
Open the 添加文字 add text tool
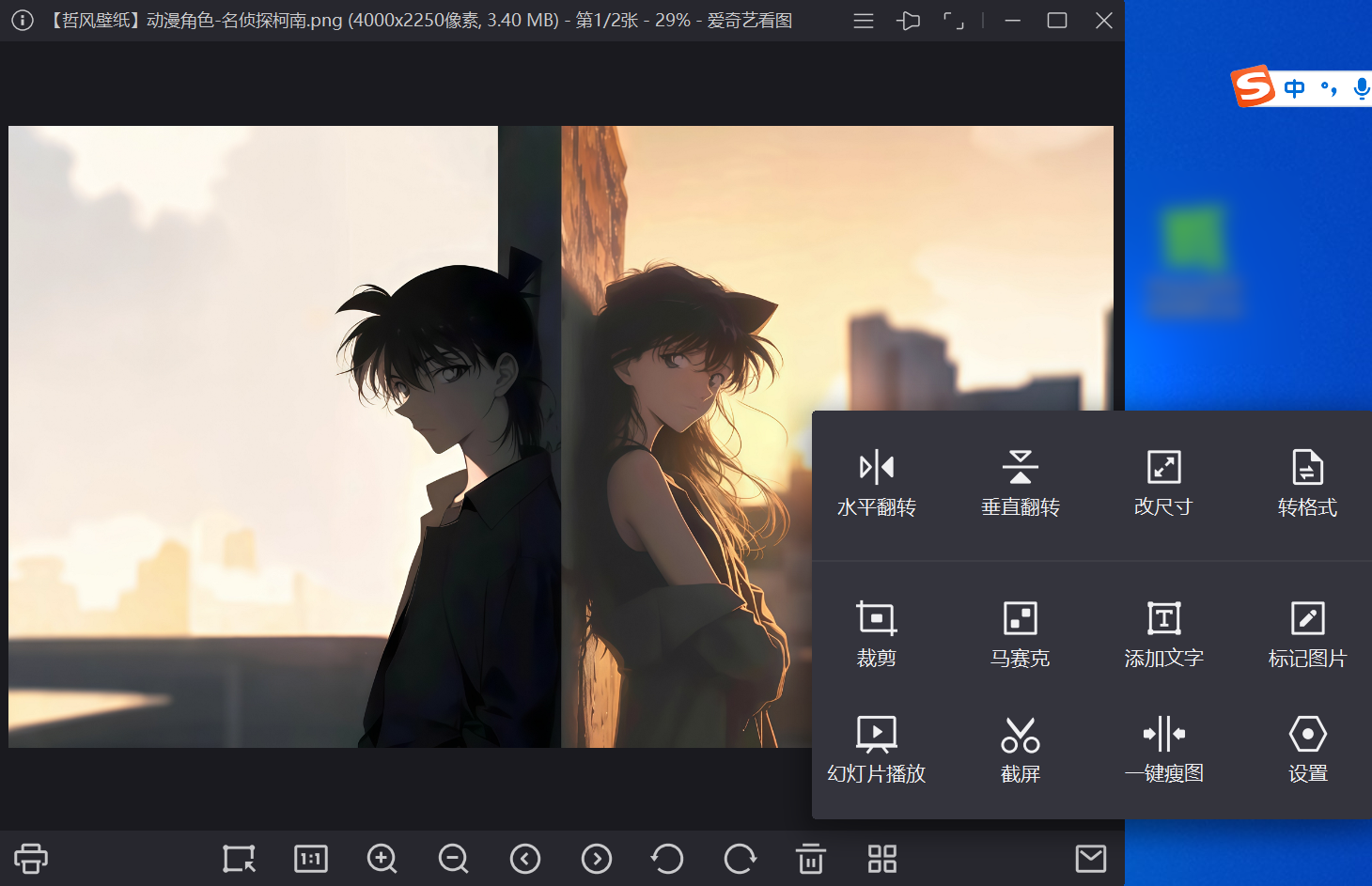1163,635
